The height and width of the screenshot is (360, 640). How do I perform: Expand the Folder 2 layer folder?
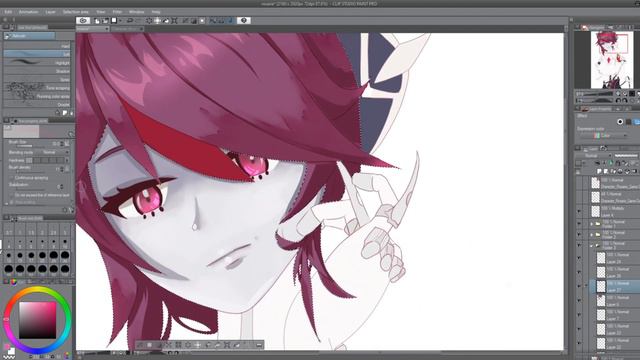tap(592, 235)
